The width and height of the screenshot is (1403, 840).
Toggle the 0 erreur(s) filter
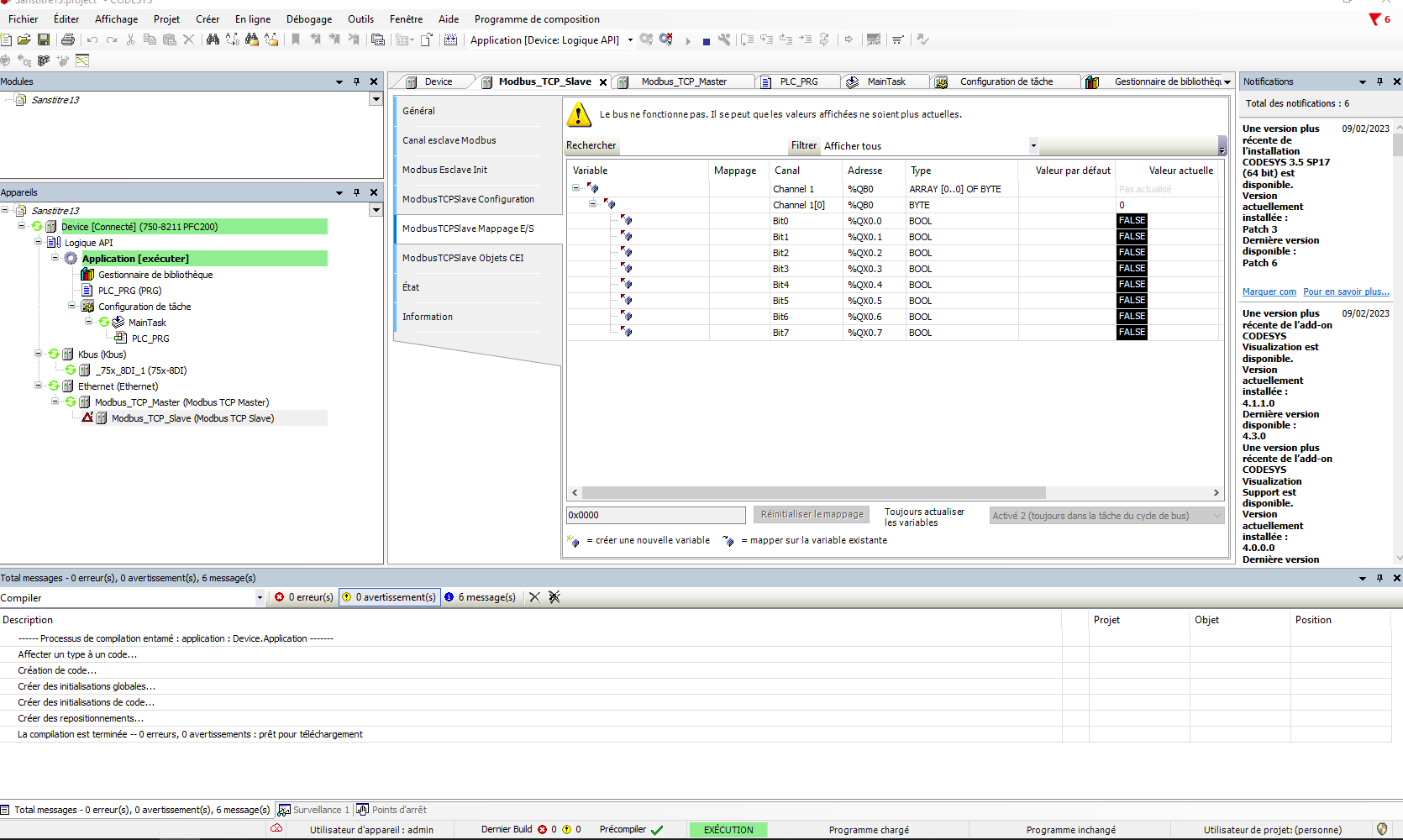coord(304,597)
